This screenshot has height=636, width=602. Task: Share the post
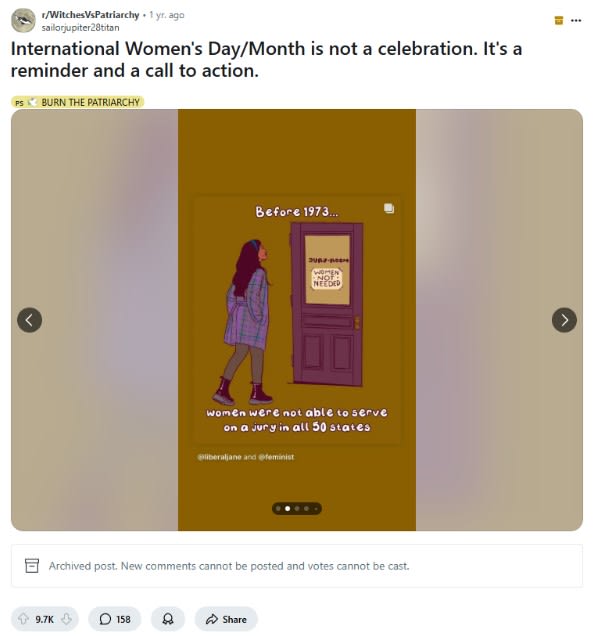226,619
